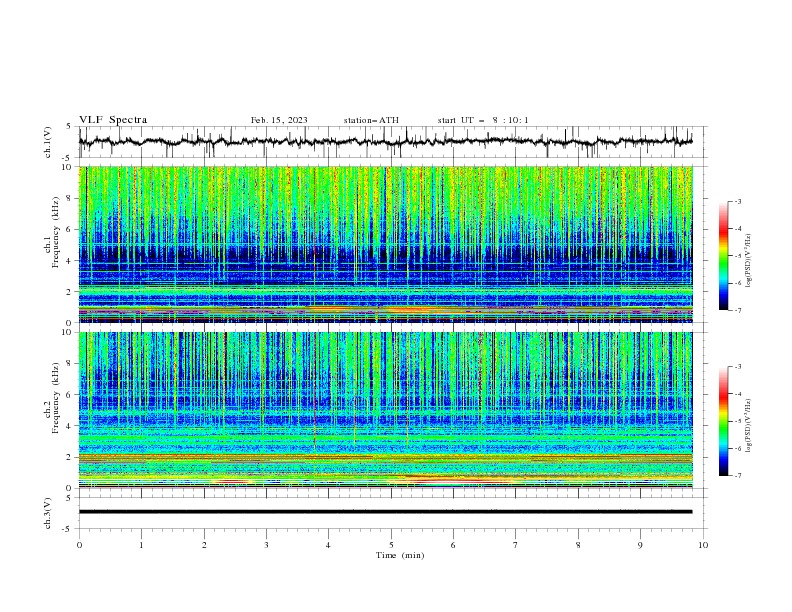
Task: Click the '8' tick on time axis
Action: pyautogui.click(x=578, y=545)
